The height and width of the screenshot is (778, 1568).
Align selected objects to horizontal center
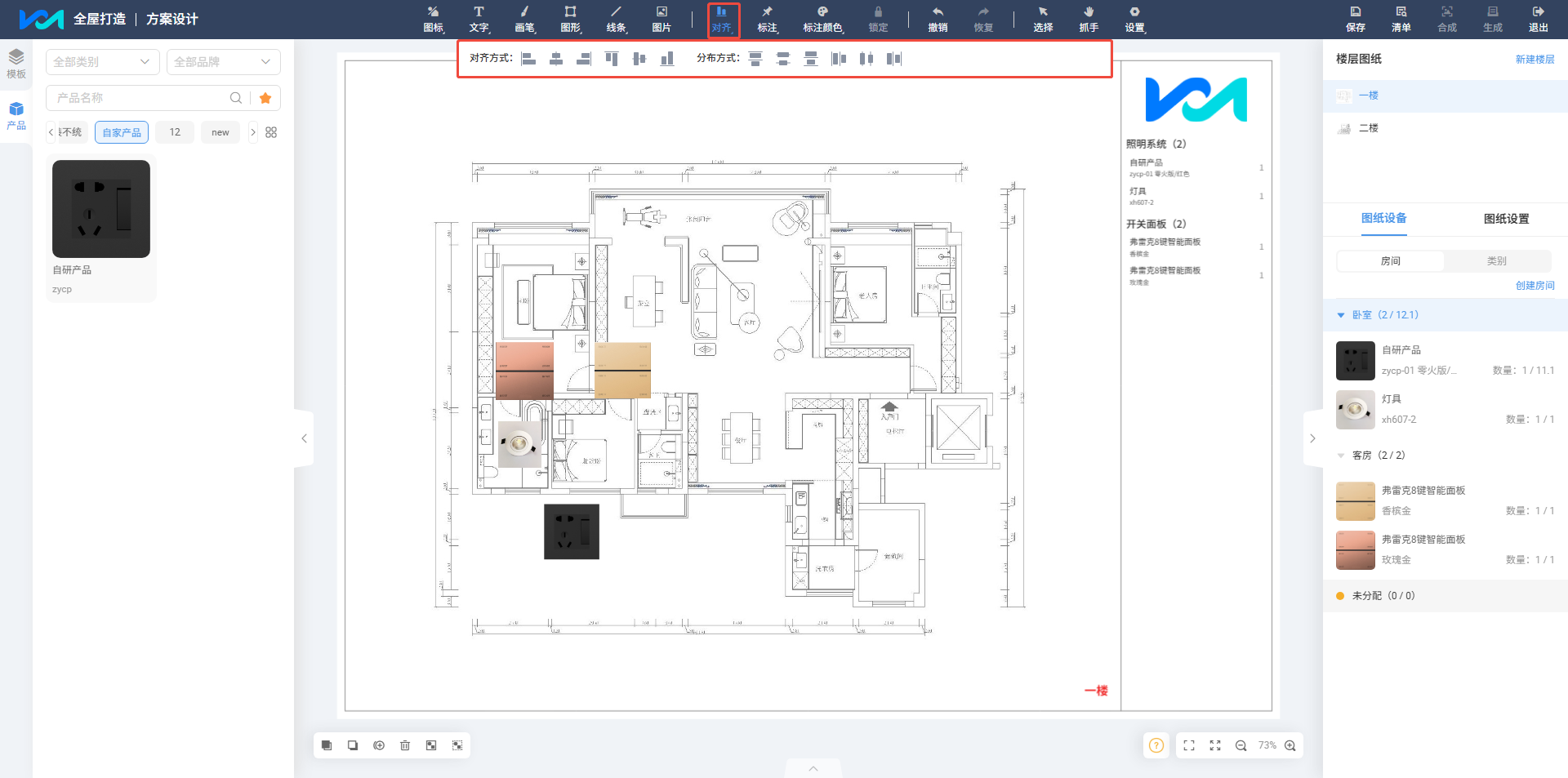(x=556, y=59)
